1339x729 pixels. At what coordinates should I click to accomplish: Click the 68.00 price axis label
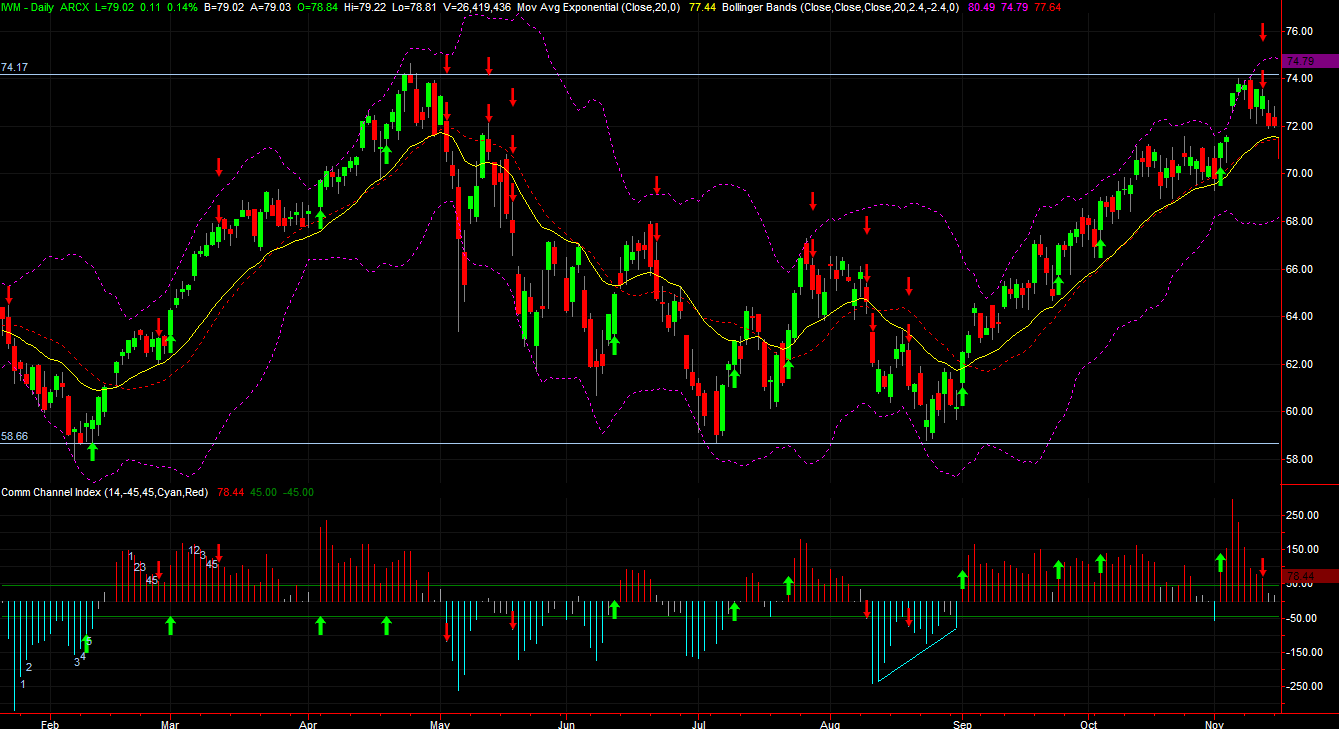[1298, 221]
